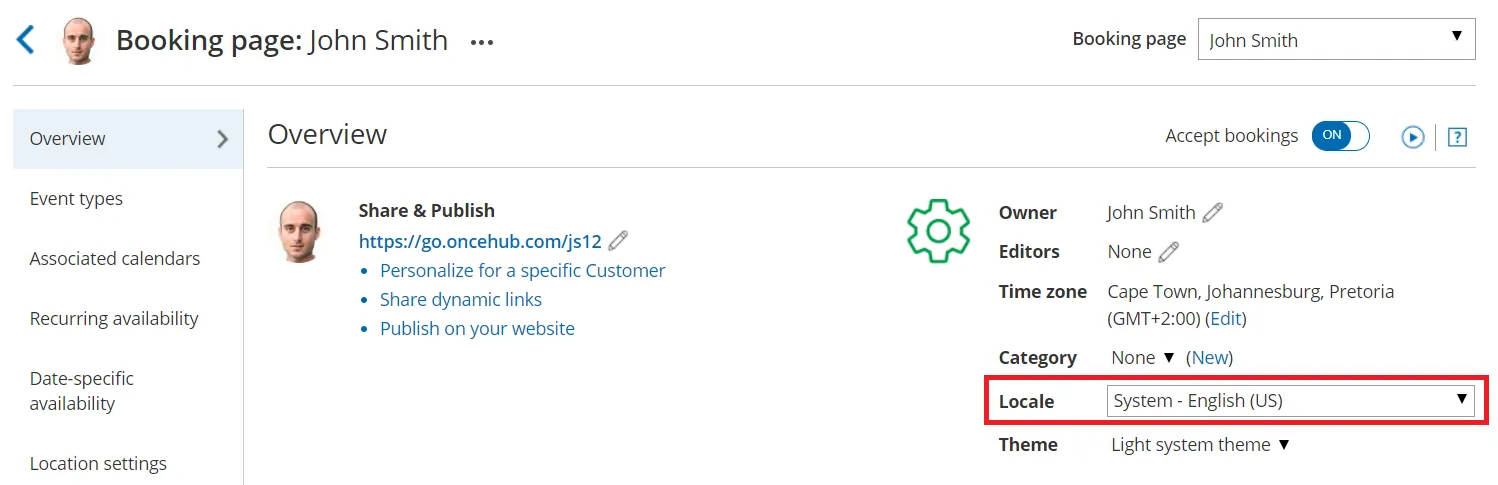Edit the Owner with pencil icon
Image resolution: width=1498 pixels, height=485 pixels.
point(1212,212)
